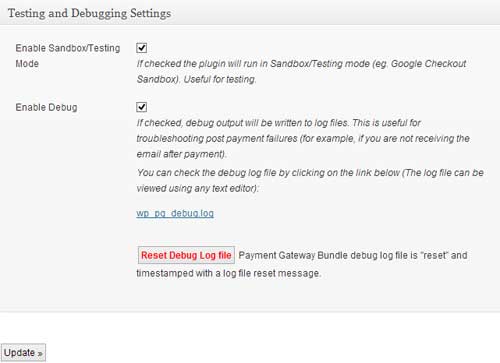The width and height of the screenshot is (500, 363).
Task: Click the 'Sandbox). Useful for testing' text line
Action: 196,79
